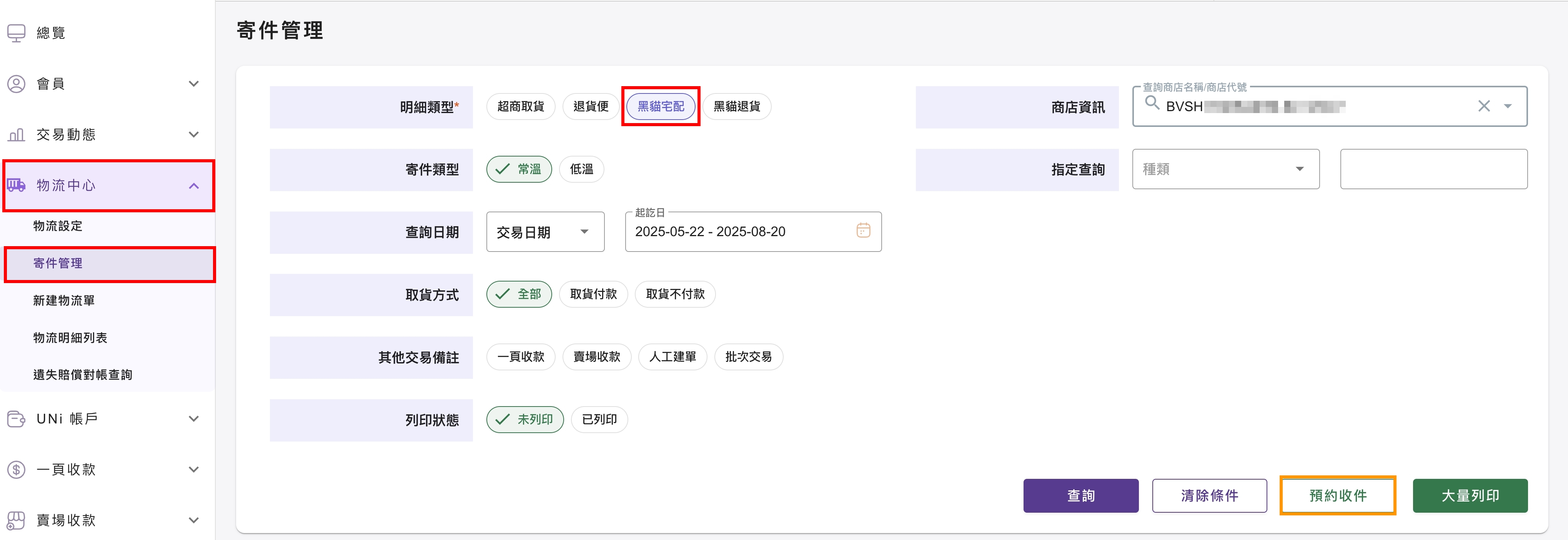This screenshot has height=540, width=1568.
Task: Collapse the 物流中心 menu chevron
Action: coord(193,186)
